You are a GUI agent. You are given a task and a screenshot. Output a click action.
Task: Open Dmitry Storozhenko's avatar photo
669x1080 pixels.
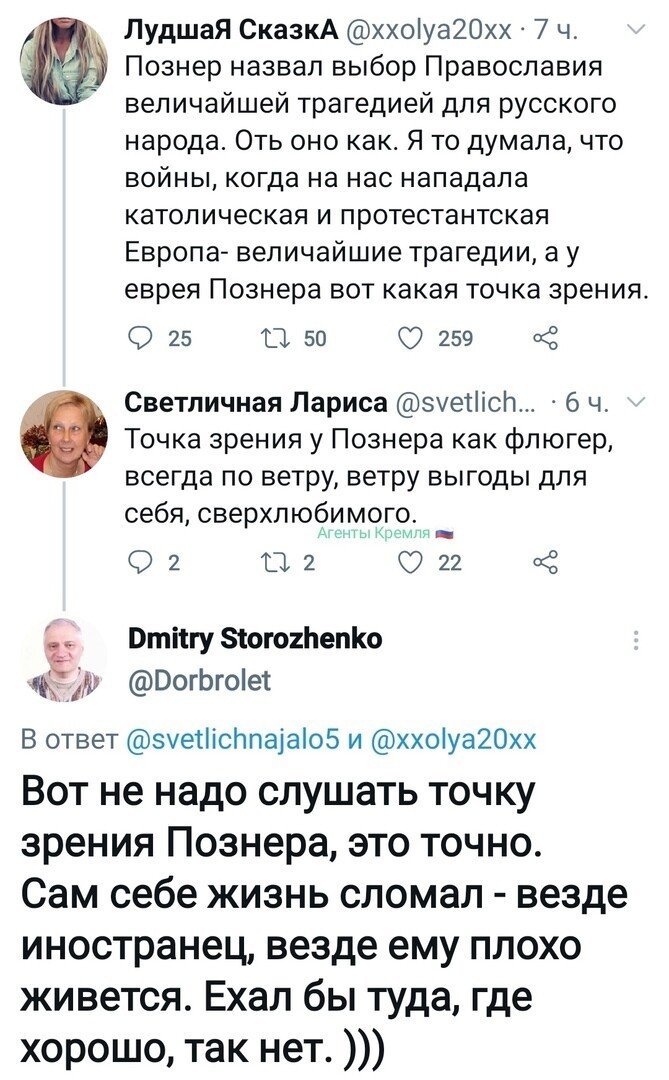(x=63, y=660)
